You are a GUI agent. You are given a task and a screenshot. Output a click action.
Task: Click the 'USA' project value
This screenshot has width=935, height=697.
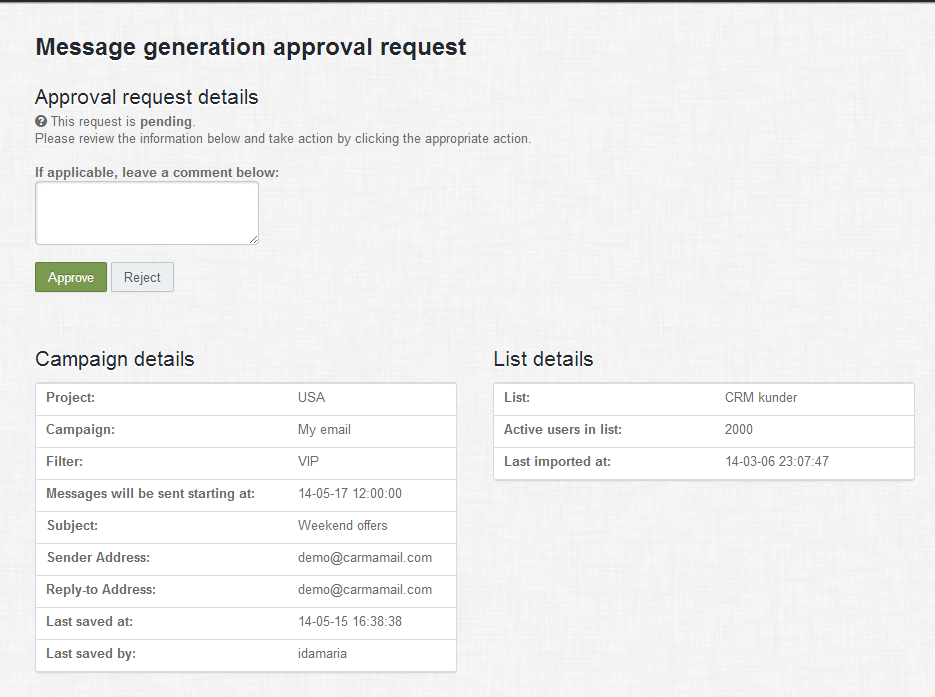[311, 397]
